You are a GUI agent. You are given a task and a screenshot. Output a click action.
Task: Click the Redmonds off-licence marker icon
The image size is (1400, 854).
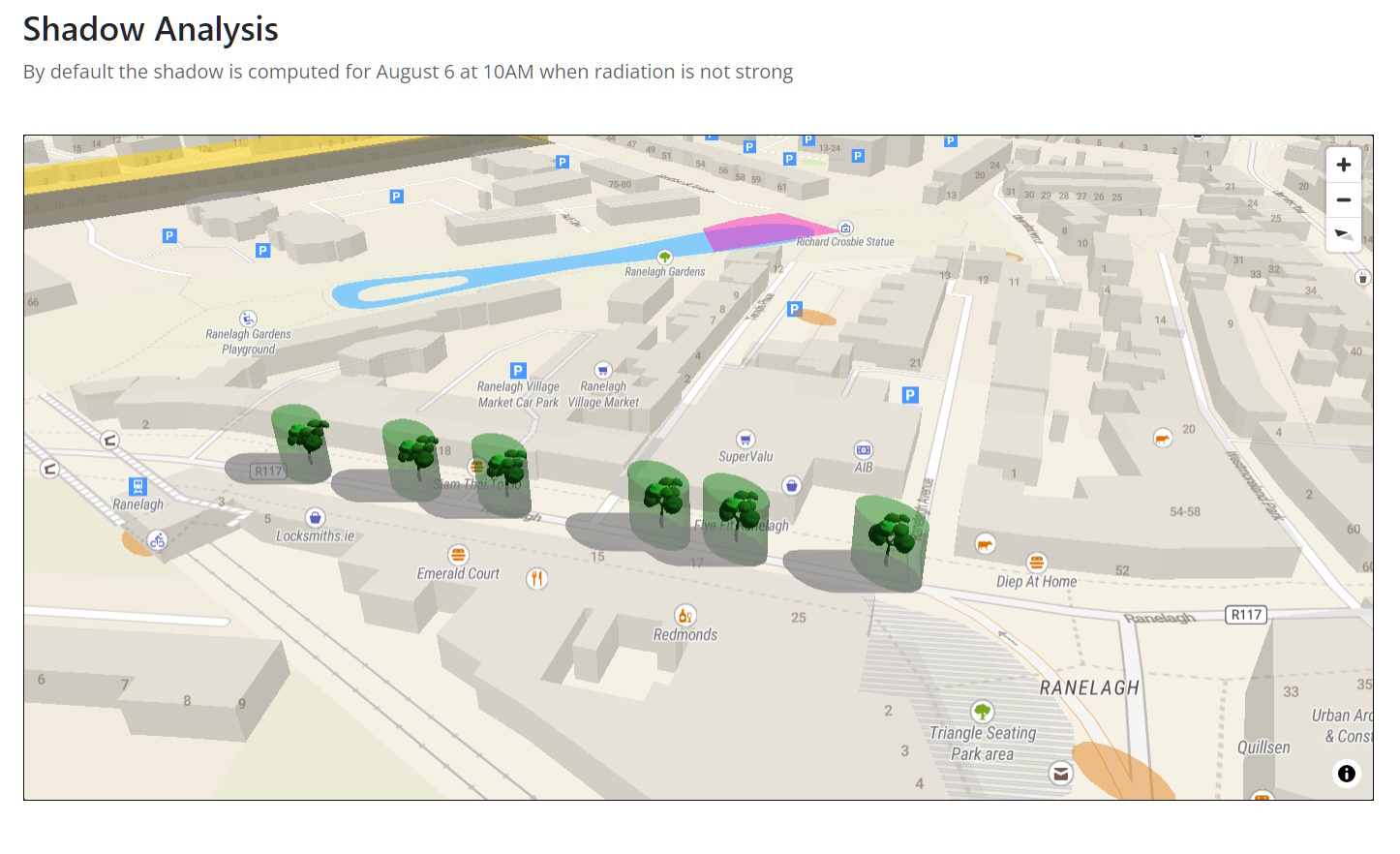click(x=685, y=615)
